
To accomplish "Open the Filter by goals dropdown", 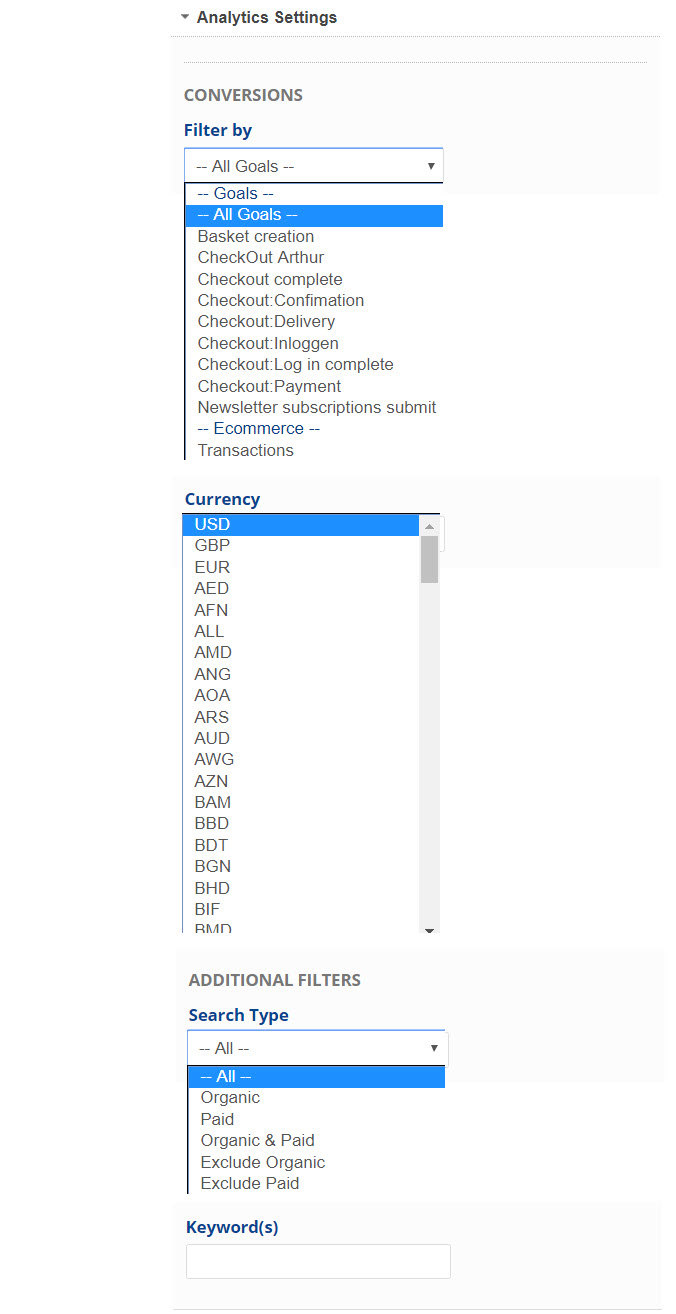I will 313,166.
